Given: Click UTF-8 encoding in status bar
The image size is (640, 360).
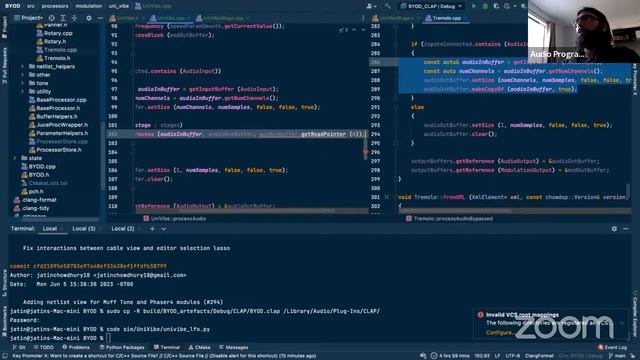Looking at the screenshot, I should 513,356.
